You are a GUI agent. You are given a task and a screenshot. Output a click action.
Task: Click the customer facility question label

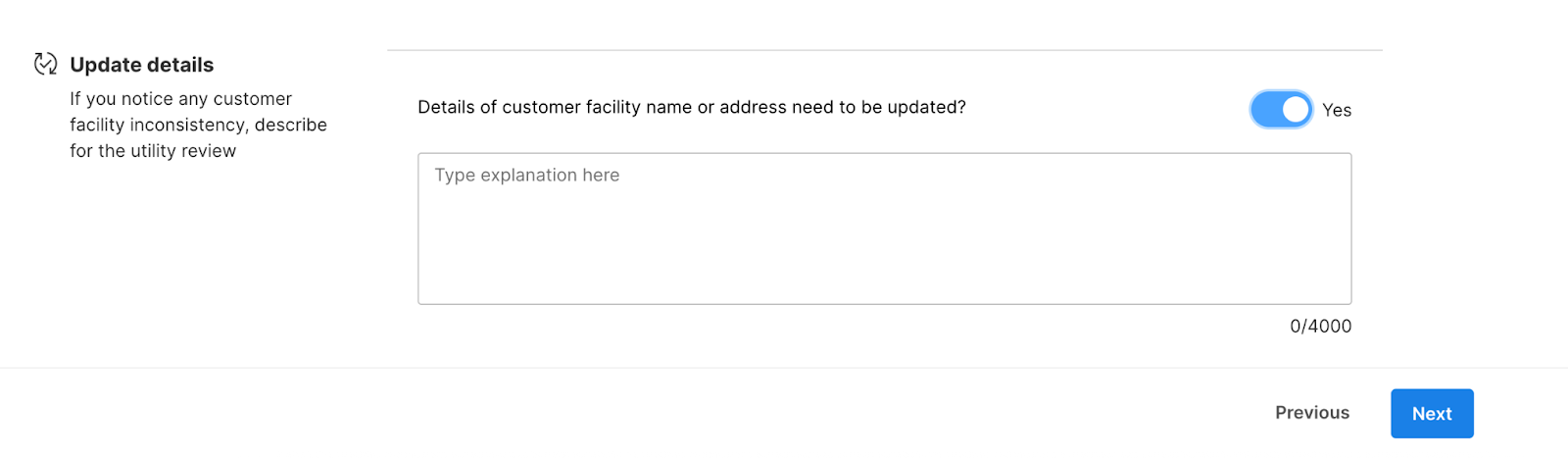(x=691, y=108)
